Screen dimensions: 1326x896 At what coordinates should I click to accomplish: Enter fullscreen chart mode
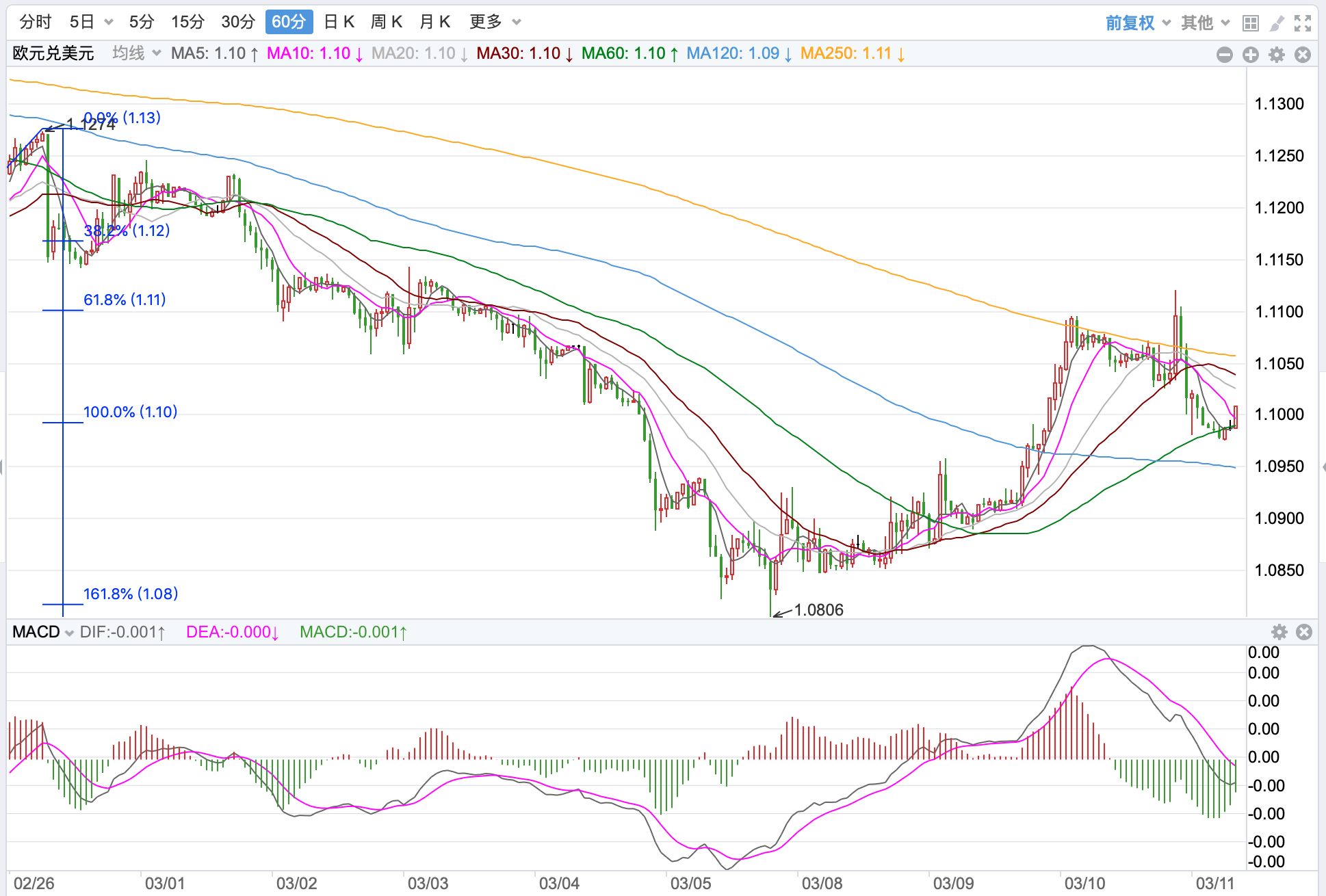point(1303,23)
